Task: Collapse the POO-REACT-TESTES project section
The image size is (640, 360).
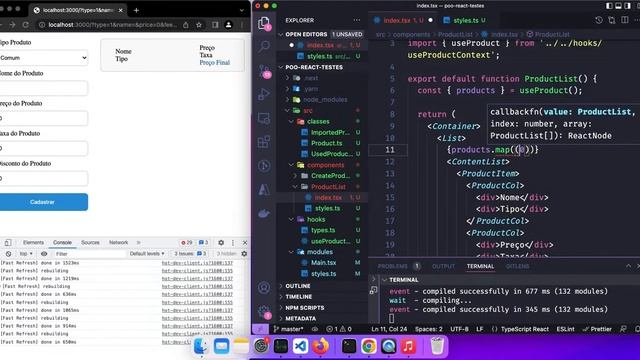Action: tap(314, 67)
